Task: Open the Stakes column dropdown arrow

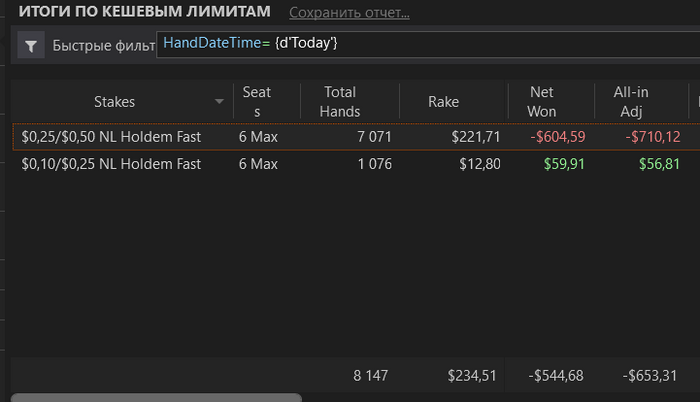Action: coord(219,101)
